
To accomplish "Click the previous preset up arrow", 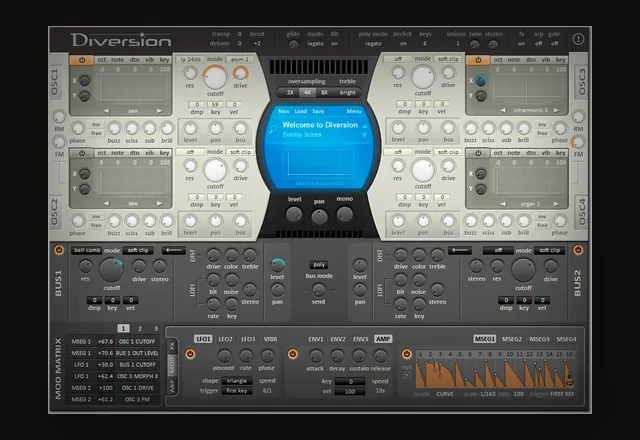I will click(x=364, y=125).
